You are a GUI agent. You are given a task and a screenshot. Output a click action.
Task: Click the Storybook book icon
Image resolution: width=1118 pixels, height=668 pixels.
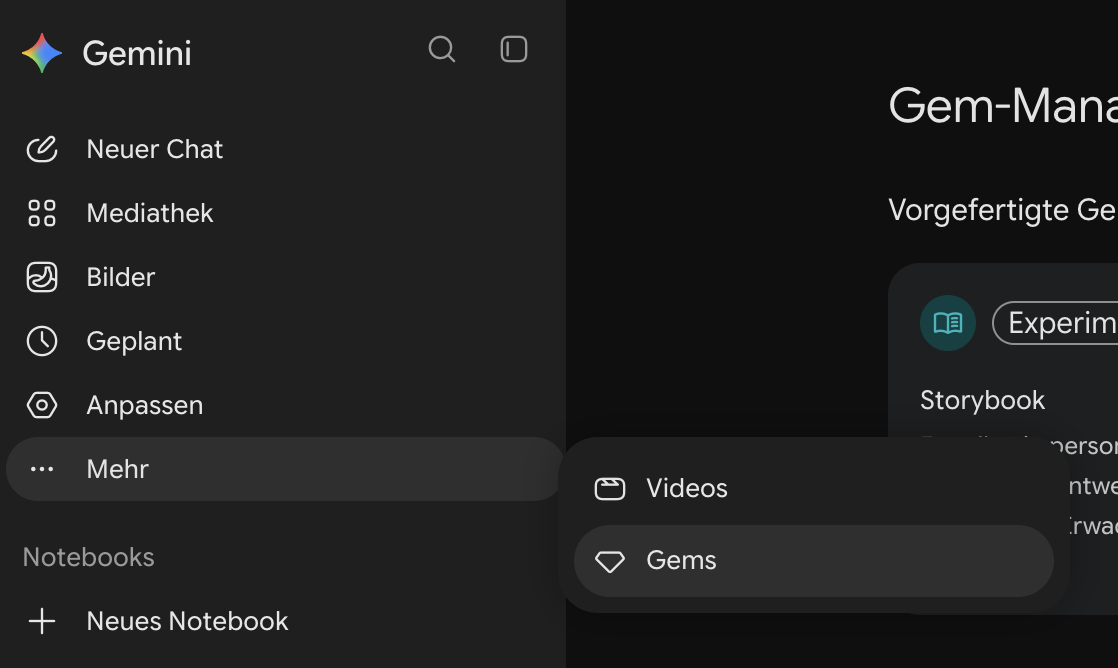click(948, 323)
